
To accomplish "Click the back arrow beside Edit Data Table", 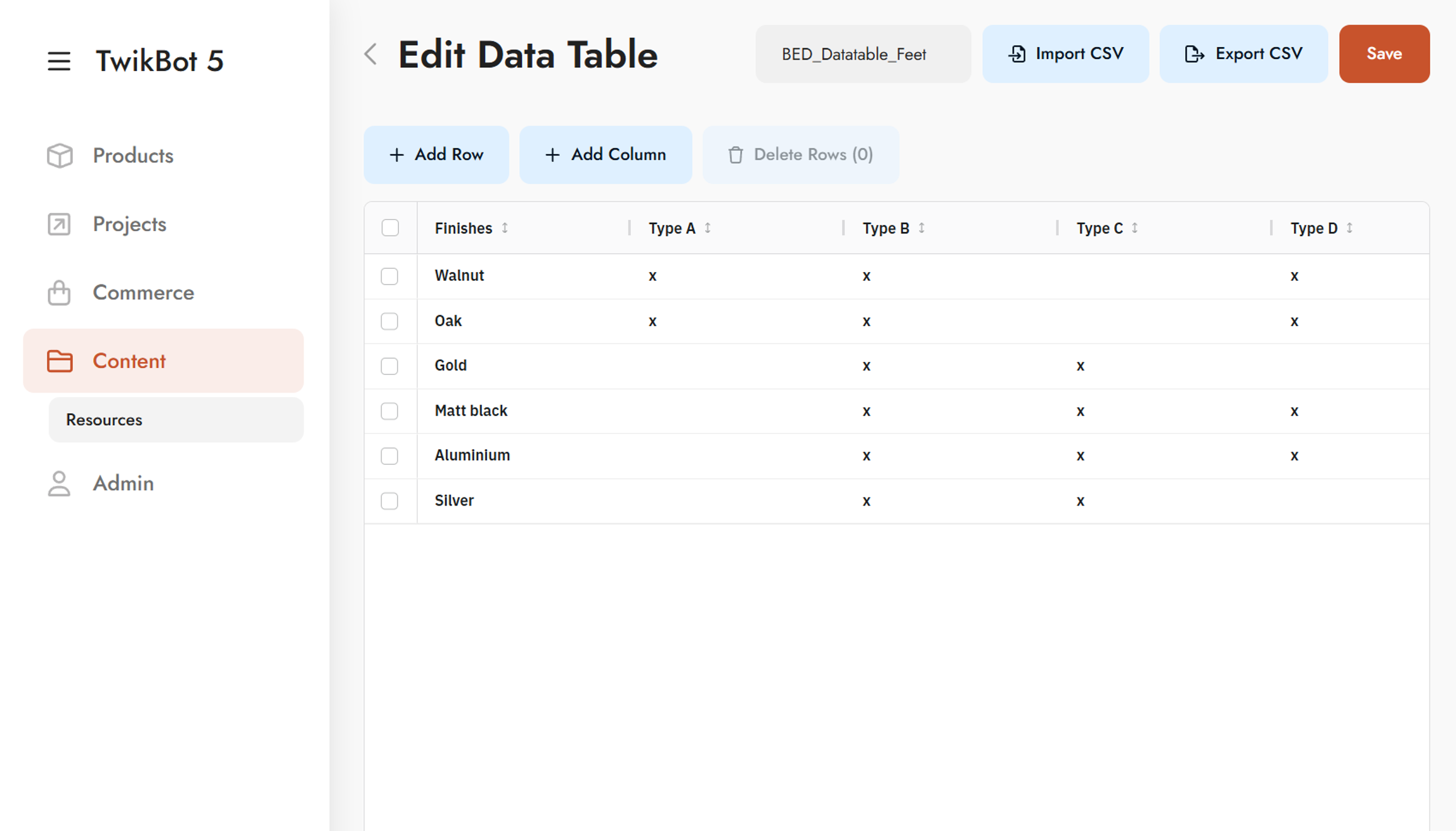I will pos(371,54).
